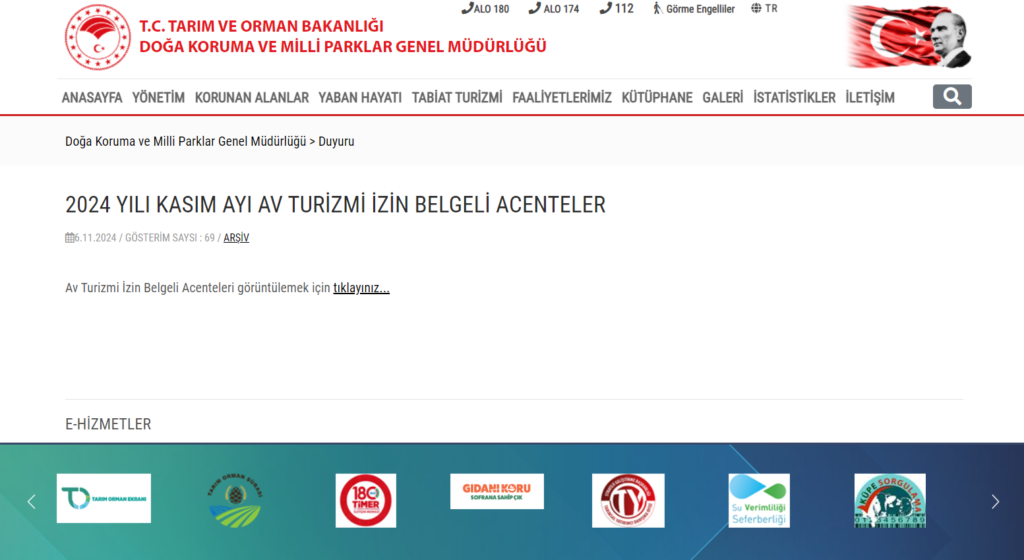Open the İLETİŞİM menu

tap(870, 97)
